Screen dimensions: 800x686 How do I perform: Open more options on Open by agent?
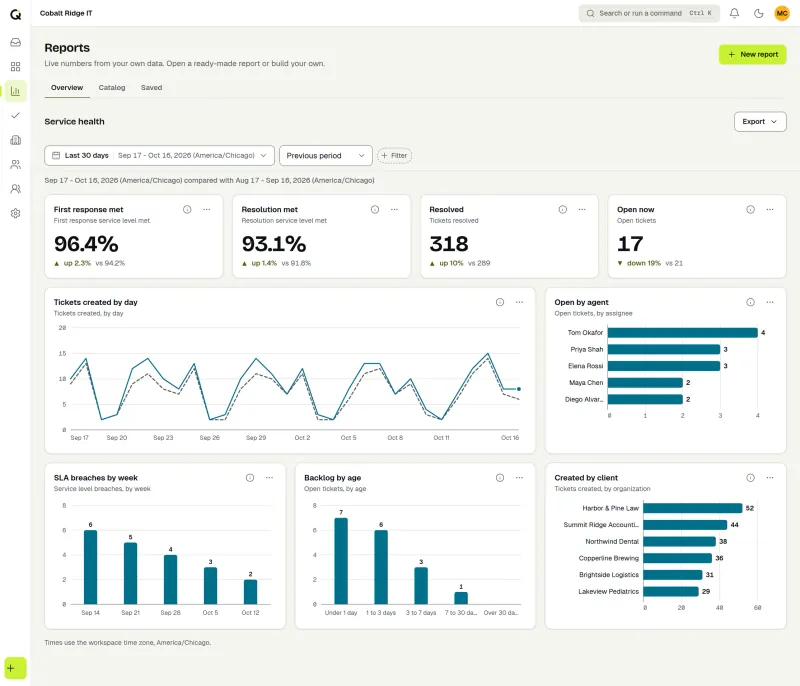click(x=770, y=302)
